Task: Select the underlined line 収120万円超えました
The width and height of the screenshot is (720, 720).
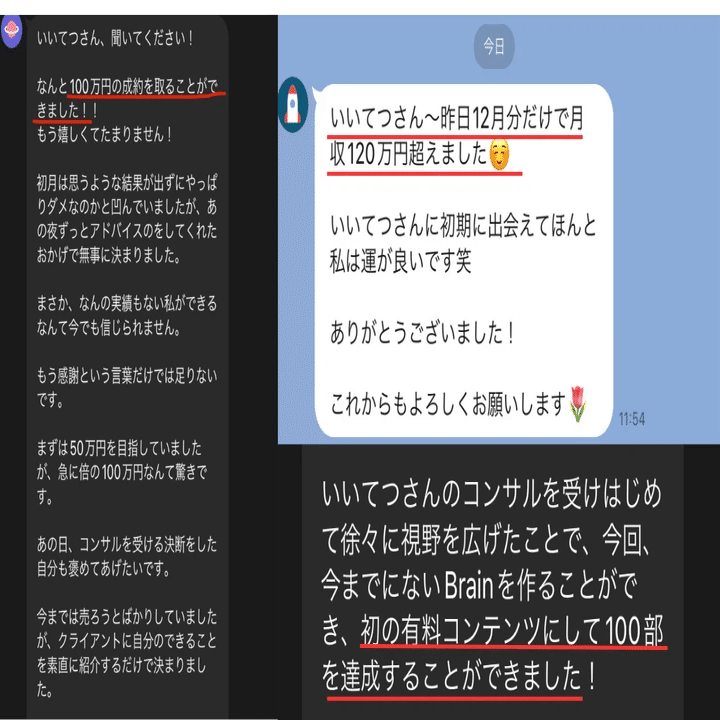Action: point(408,154)
